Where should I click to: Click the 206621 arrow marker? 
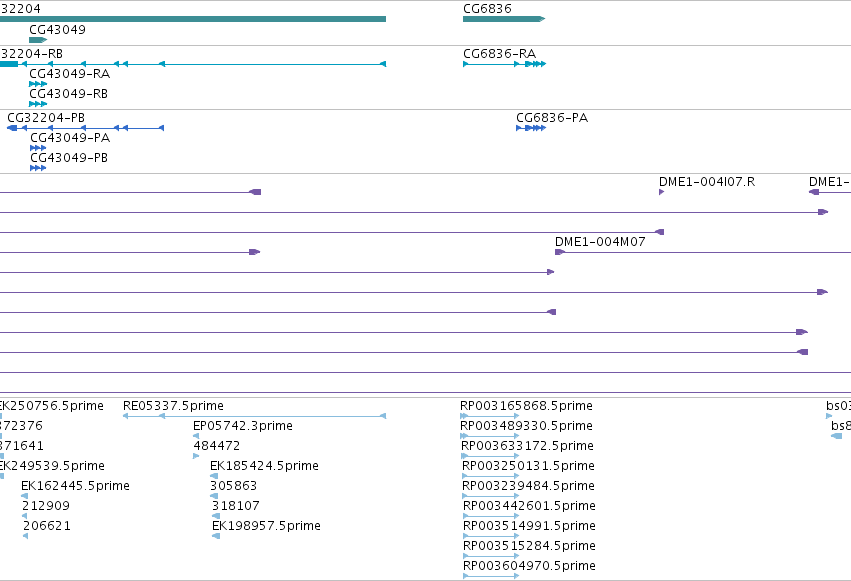(x=26, y=536)
